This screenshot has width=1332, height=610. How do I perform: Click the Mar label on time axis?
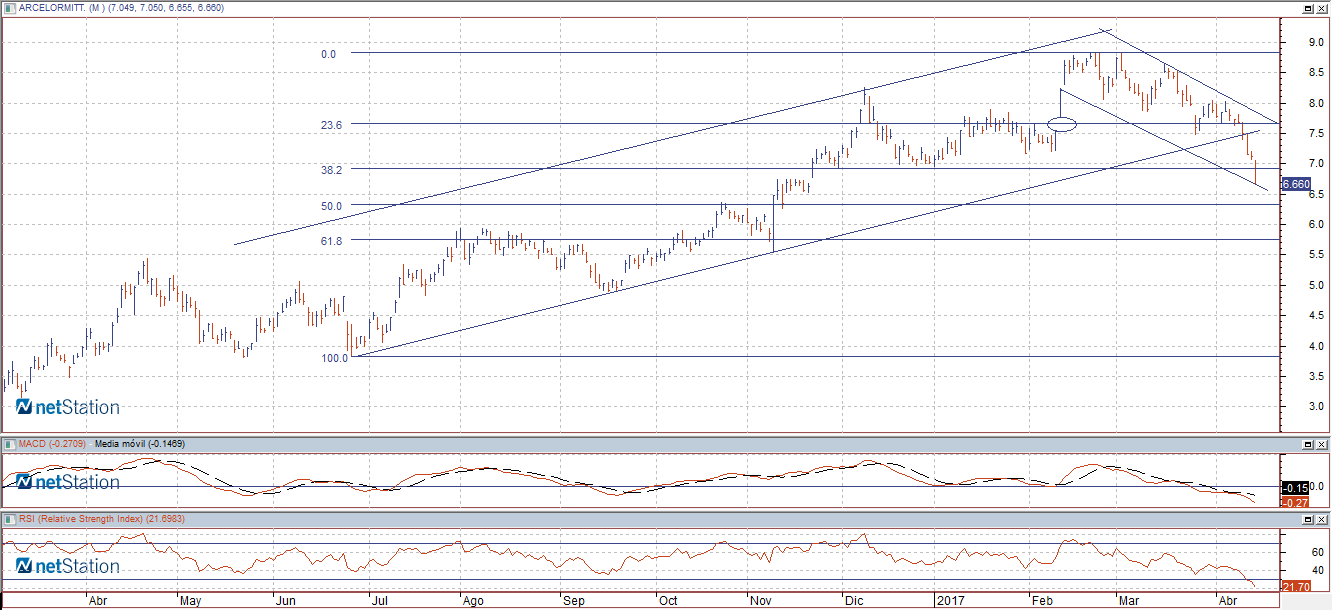coord(1131,601)
